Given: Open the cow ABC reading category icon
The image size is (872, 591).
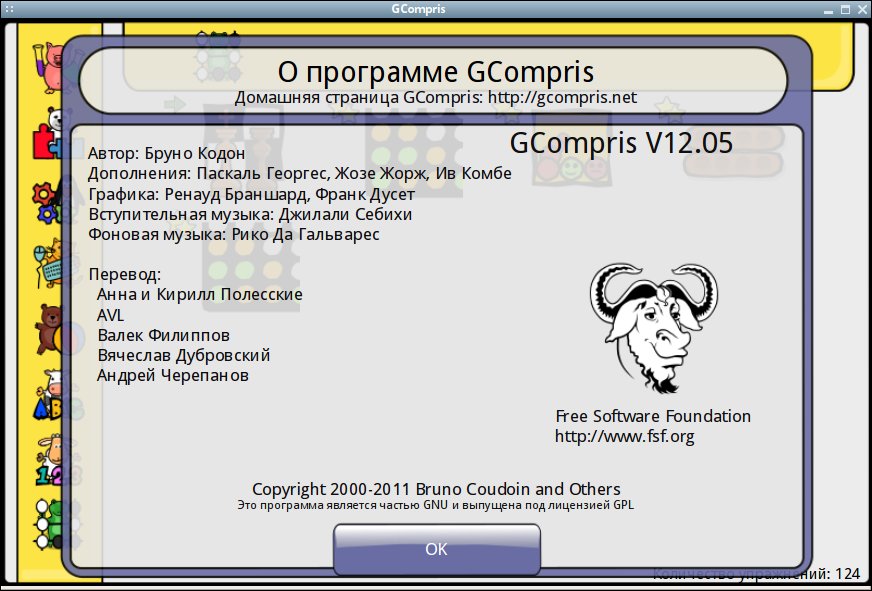Looking at the screenshot, I should coord(49,394).
